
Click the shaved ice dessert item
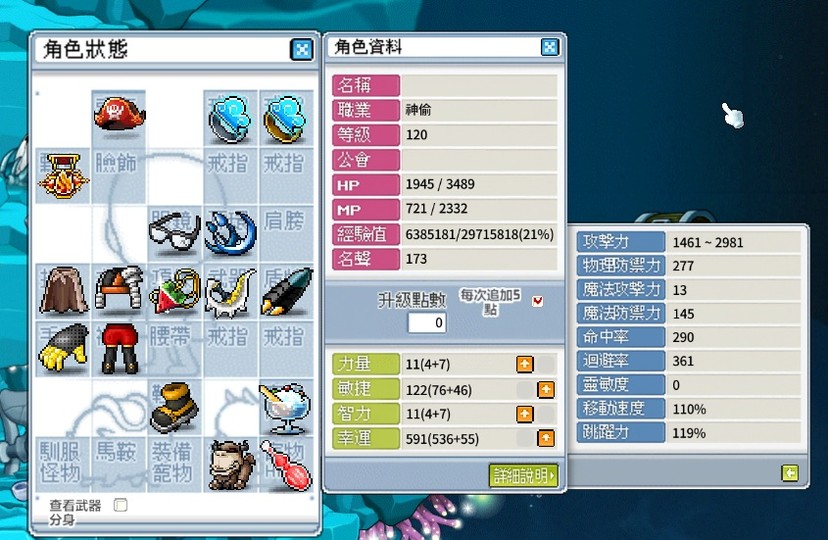pos(286,409)
